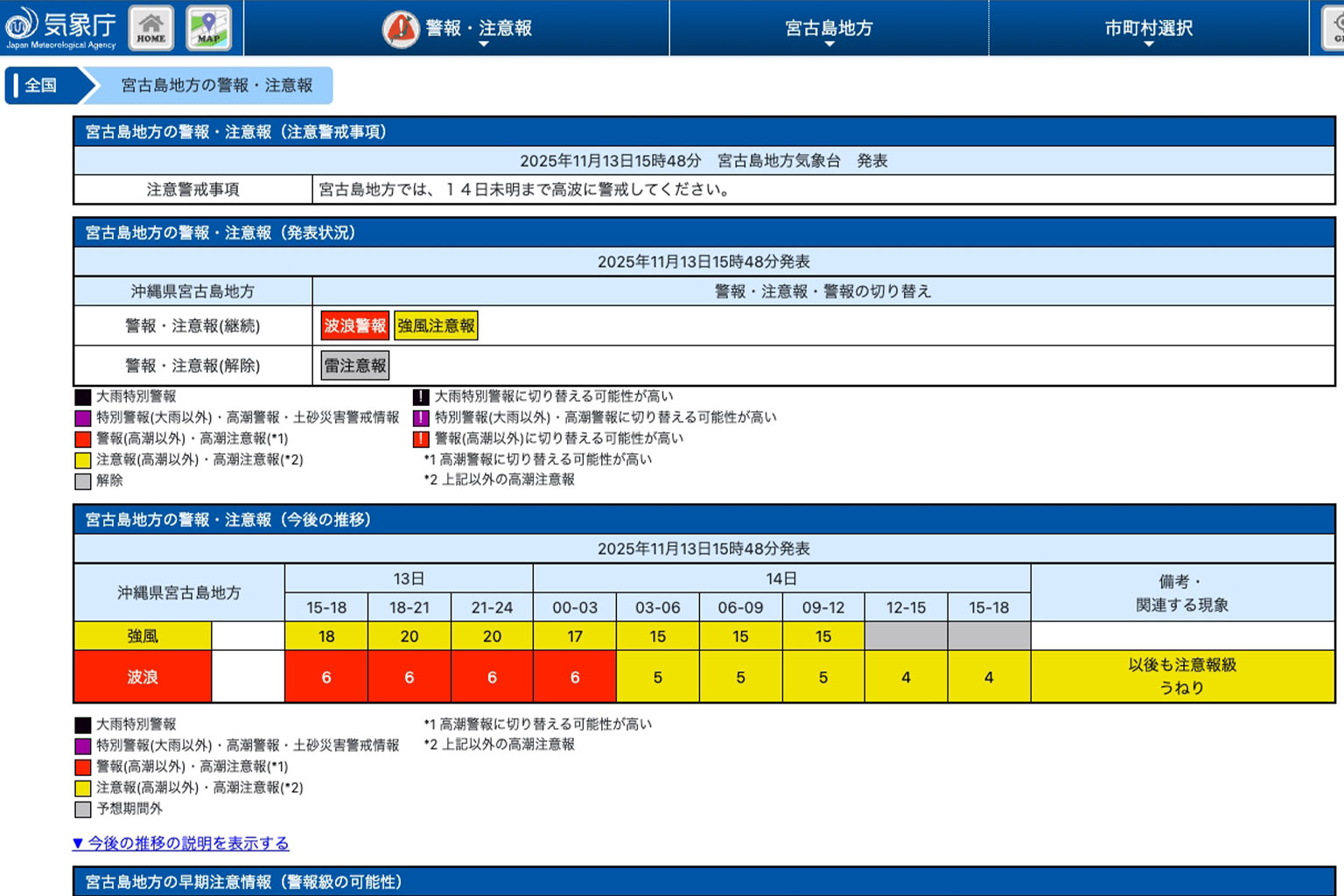Screen dimensions: 1344x896
Task: Click the black exclamation heavy rain legend icon
Action: click(421, 396)
